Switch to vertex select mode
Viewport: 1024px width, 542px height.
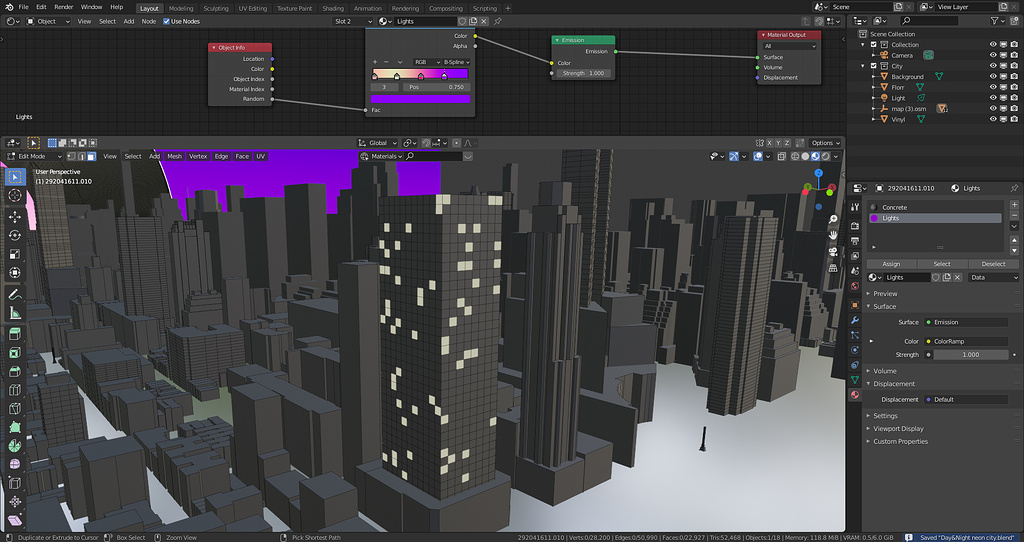72,156
